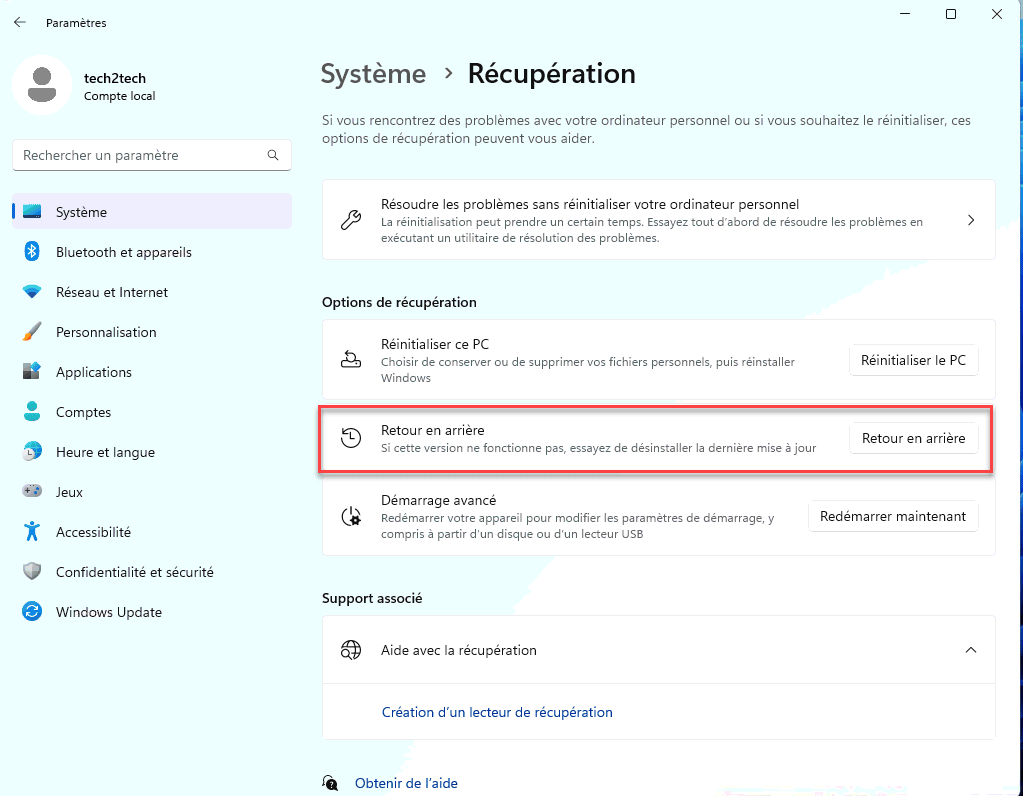This screenshot has height=796, width=1023.
Task: Open Résoudre les problèmes chevron arrow
Action: [x=971, y=221]
